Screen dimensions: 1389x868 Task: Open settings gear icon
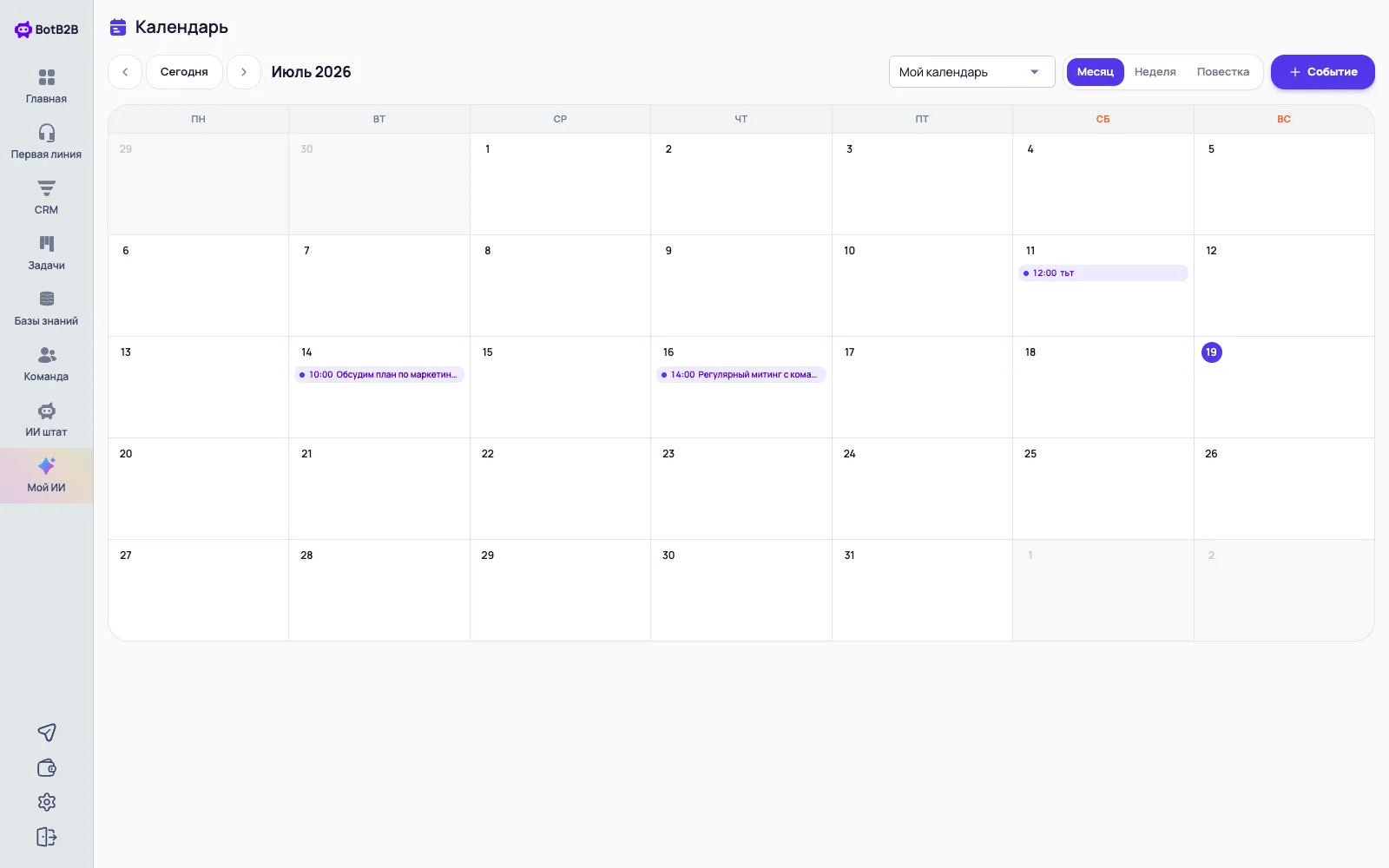point(47,802)
